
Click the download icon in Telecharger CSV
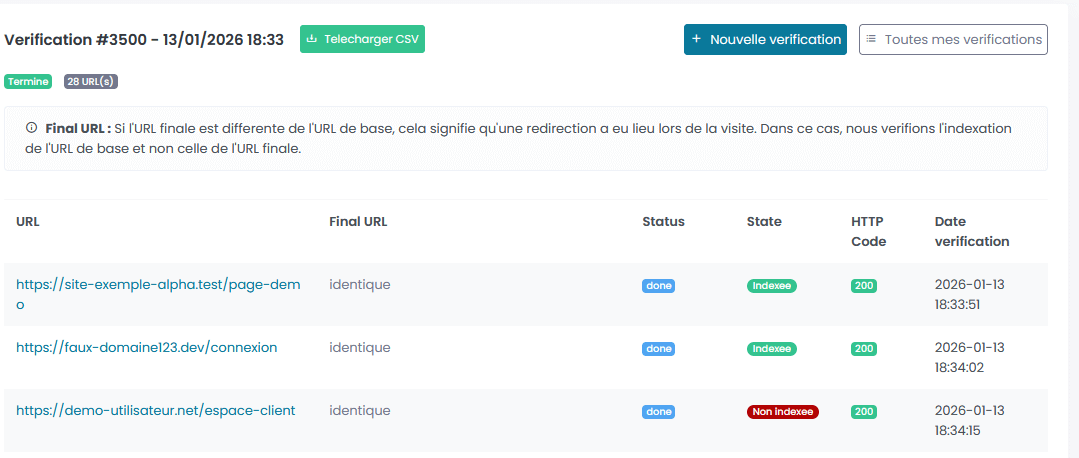point(312,40)
